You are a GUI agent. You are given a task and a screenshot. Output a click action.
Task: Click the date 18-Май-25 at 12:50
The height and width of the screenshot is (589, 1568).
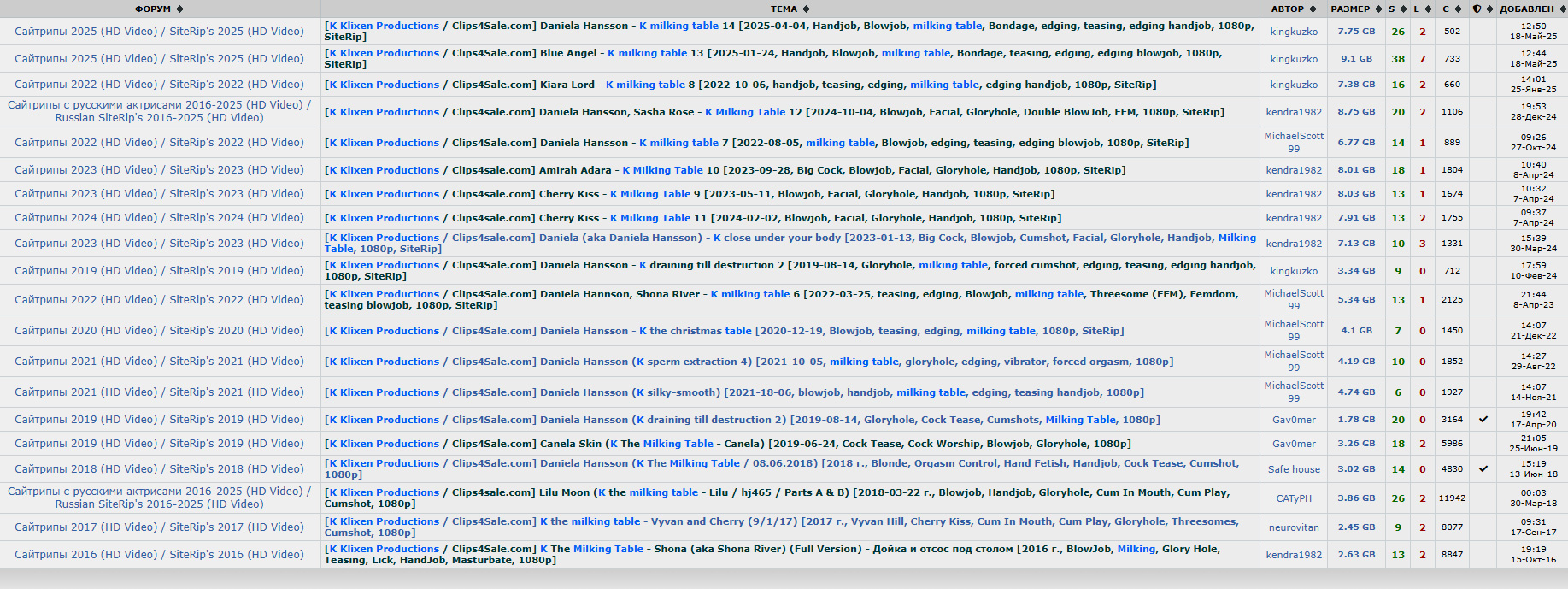coord(1533,32)
